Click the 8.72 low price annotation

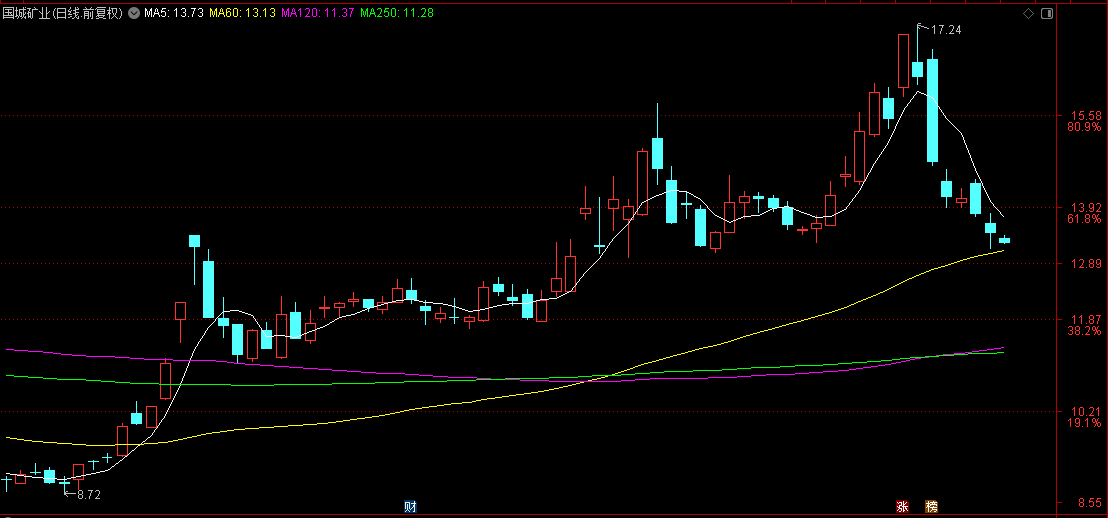pos(89,495)
